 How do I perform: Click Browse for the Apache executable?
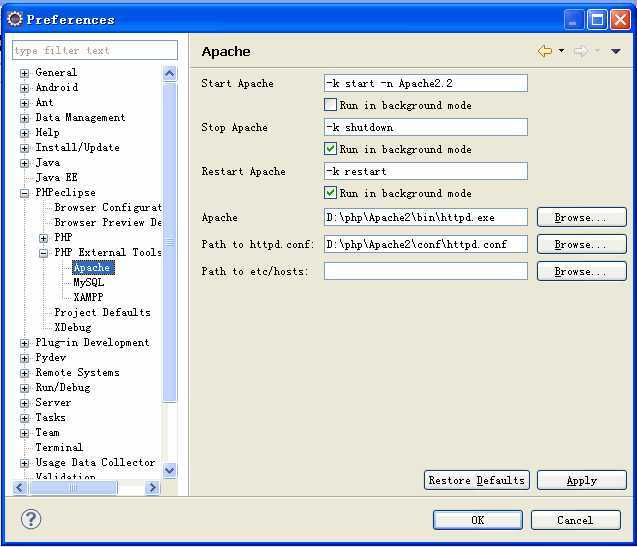[x=581, y=217]
